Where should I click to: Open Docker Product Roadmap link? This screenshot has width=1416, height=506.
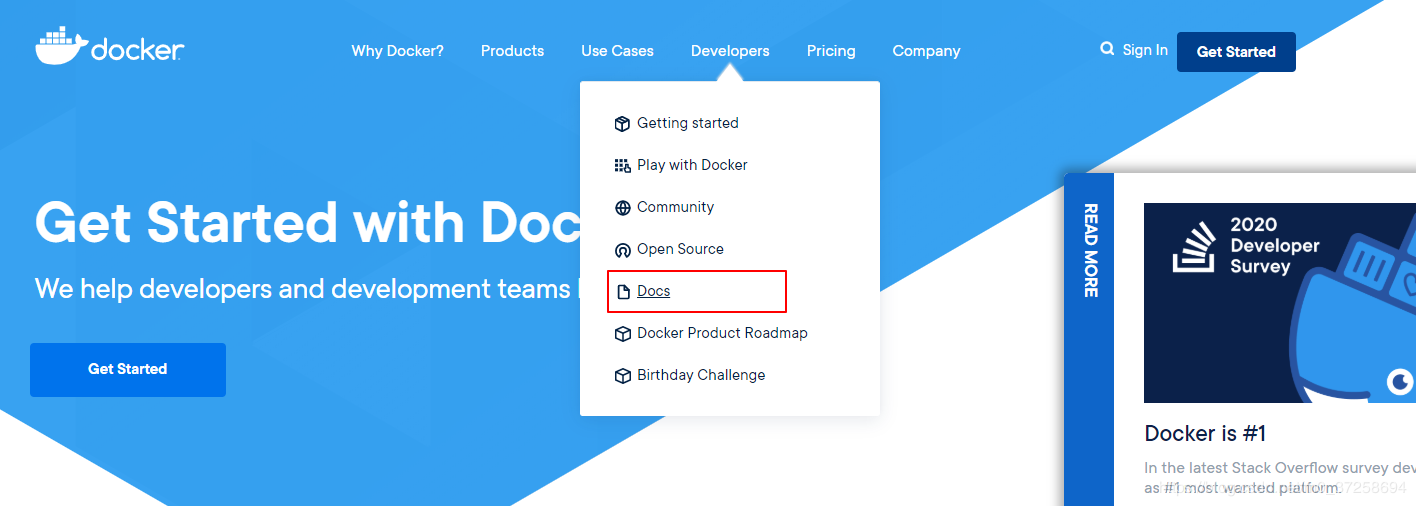point(722,333)
